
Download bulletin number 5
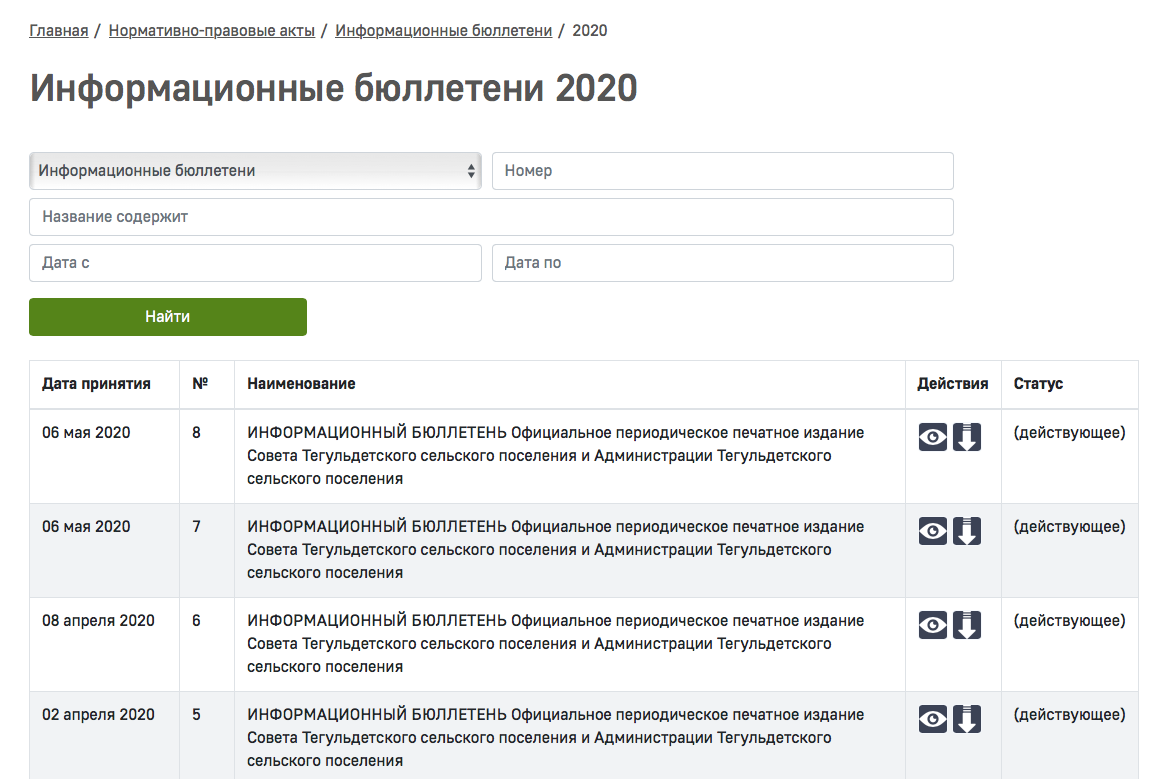click(967, 718)
